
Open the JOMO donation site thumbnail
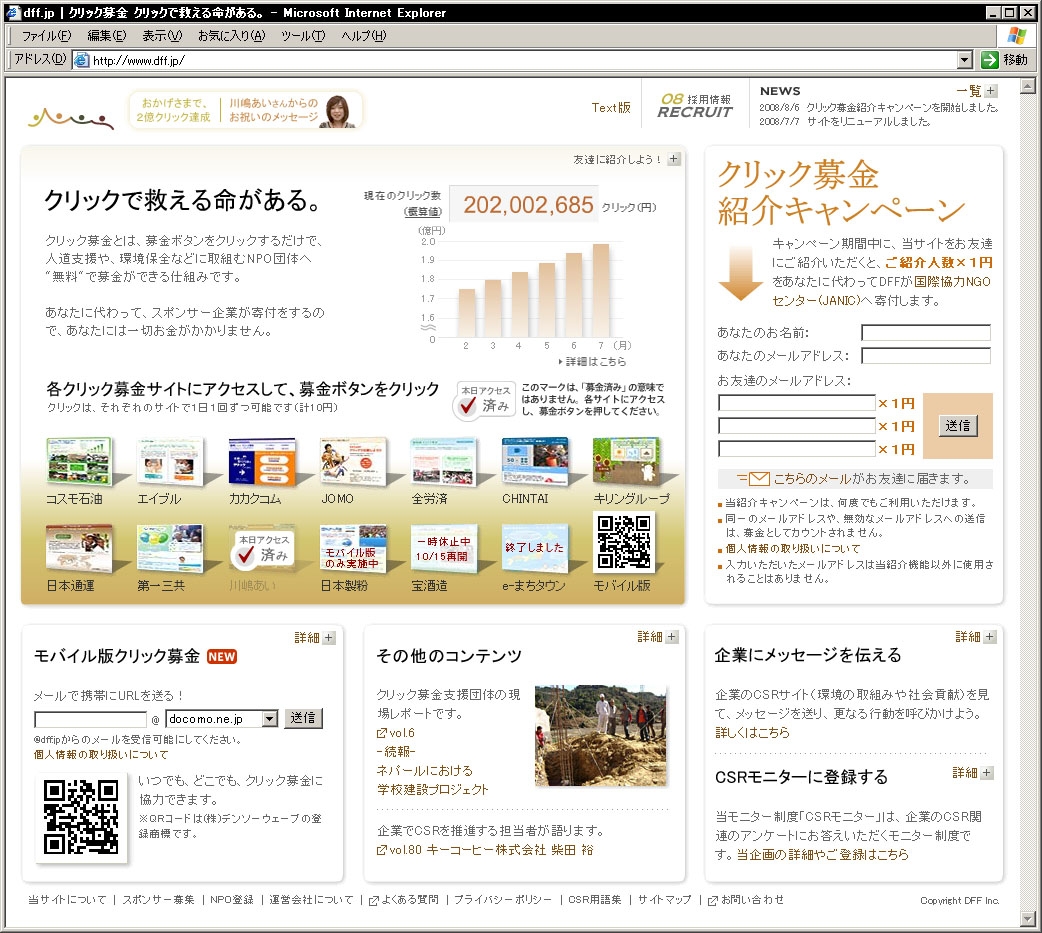[353, 461]
